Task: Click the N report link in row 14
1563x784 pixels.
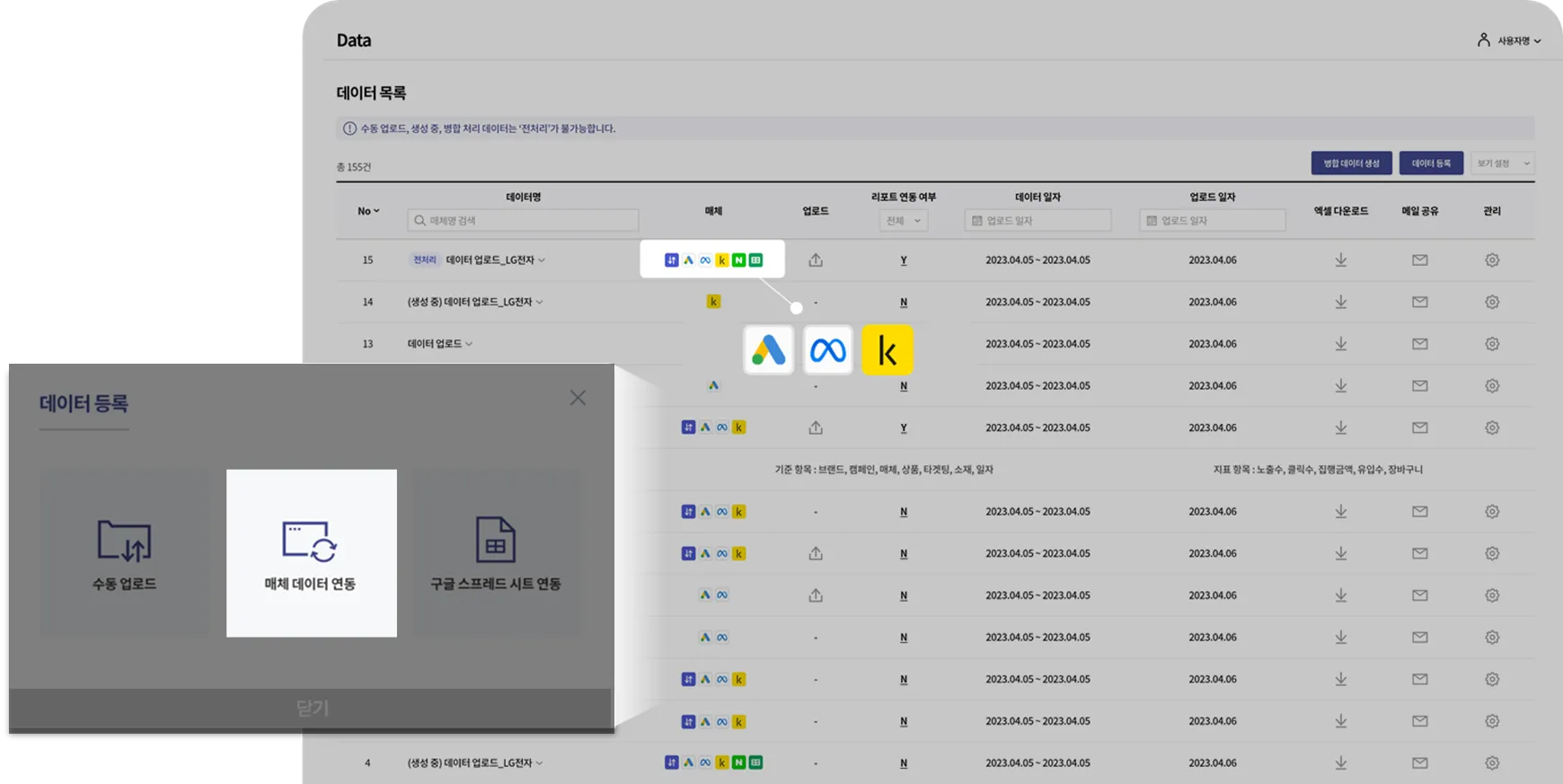Action: coord(904,303)
